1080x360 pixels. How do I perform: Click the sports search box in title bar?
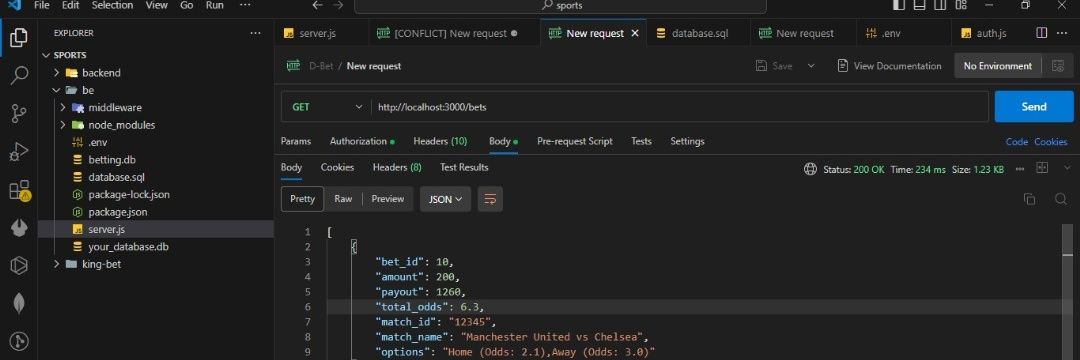[x=560, y=6]
